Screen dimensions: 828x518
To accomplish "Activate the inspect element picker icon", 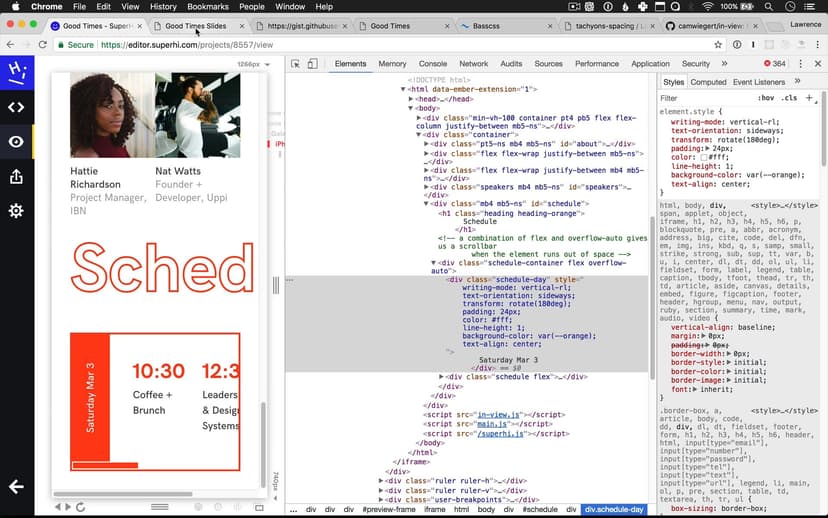I will (295, 64).
